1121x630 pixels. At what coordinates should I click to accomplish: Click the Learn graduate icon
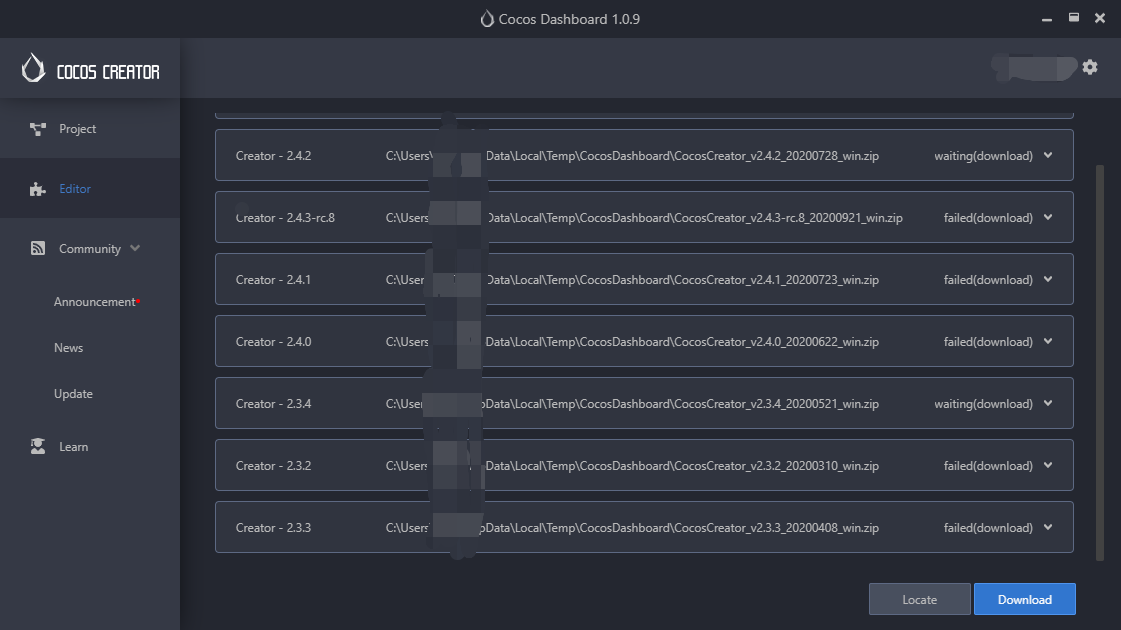pos(38,447)
